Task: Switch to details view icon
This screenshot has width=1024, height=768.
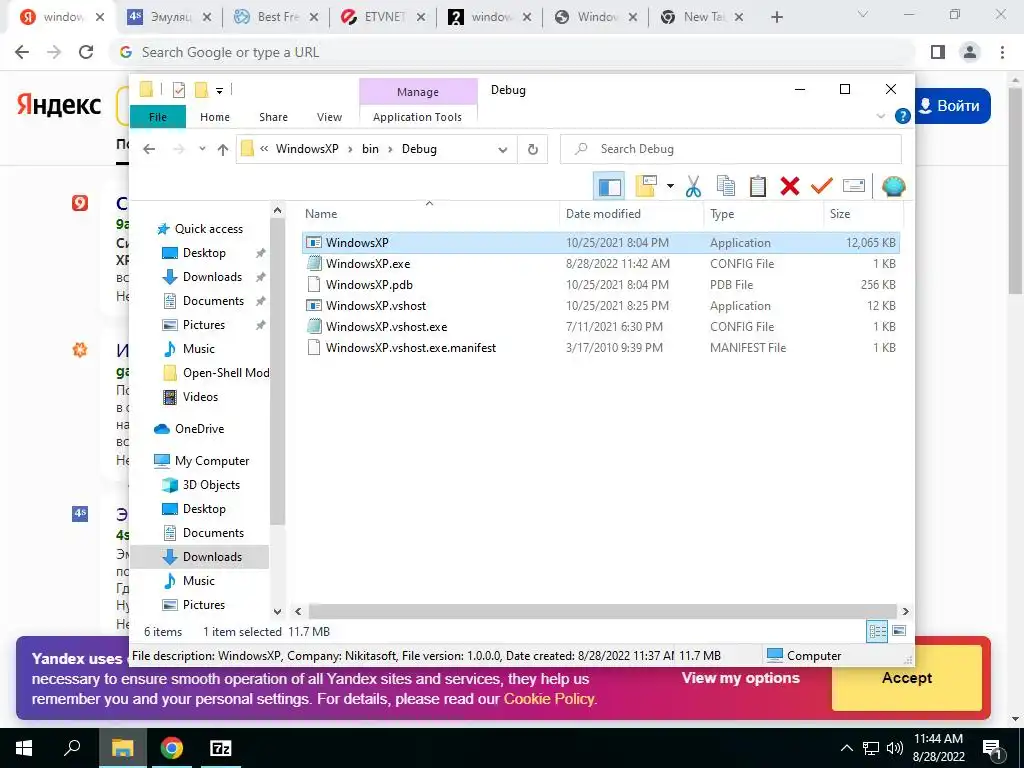Action: (x=878, y=631)
